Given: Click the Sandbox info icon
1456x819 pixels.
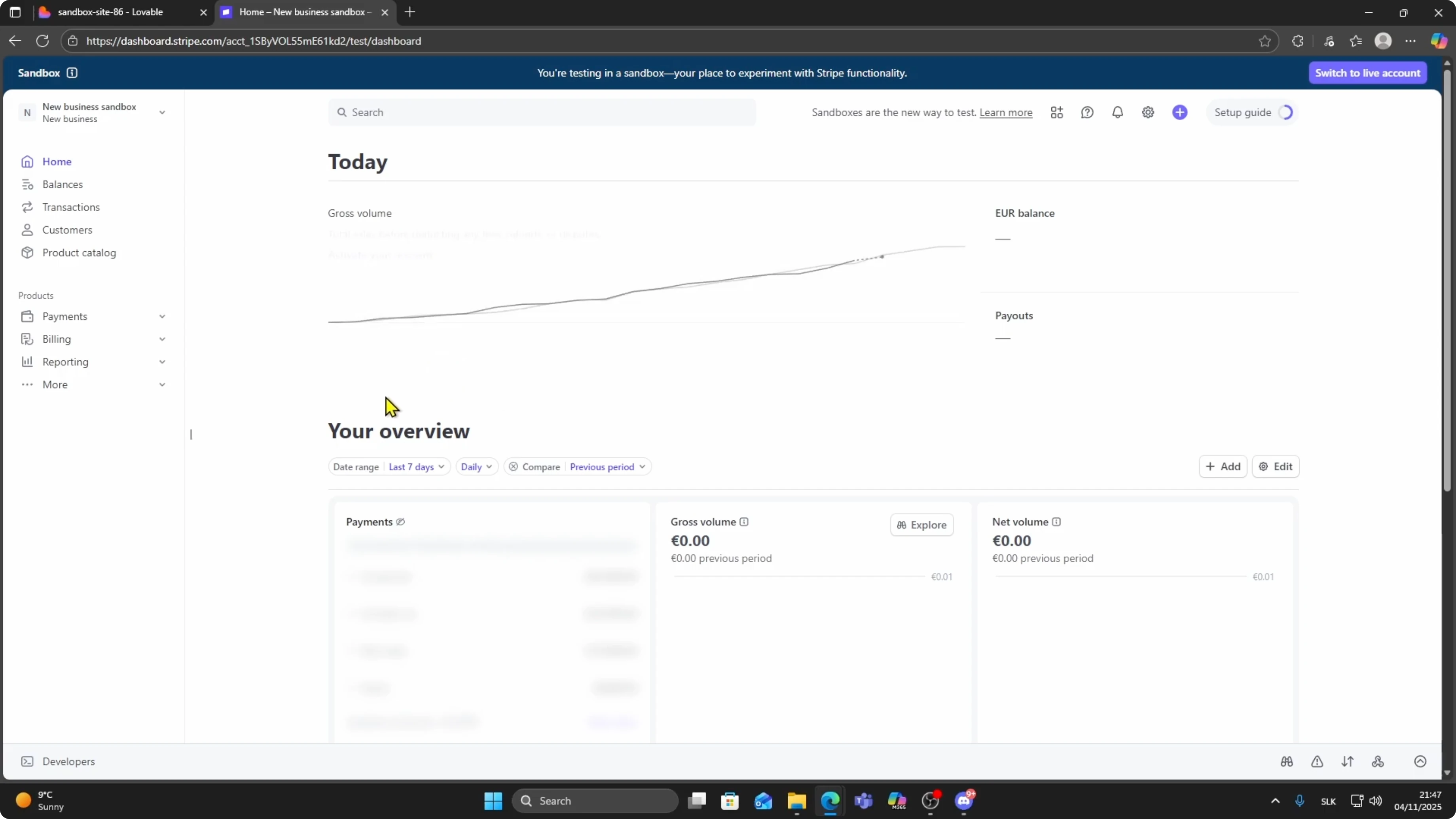Looking at the screenshot, I should point(72,73).
